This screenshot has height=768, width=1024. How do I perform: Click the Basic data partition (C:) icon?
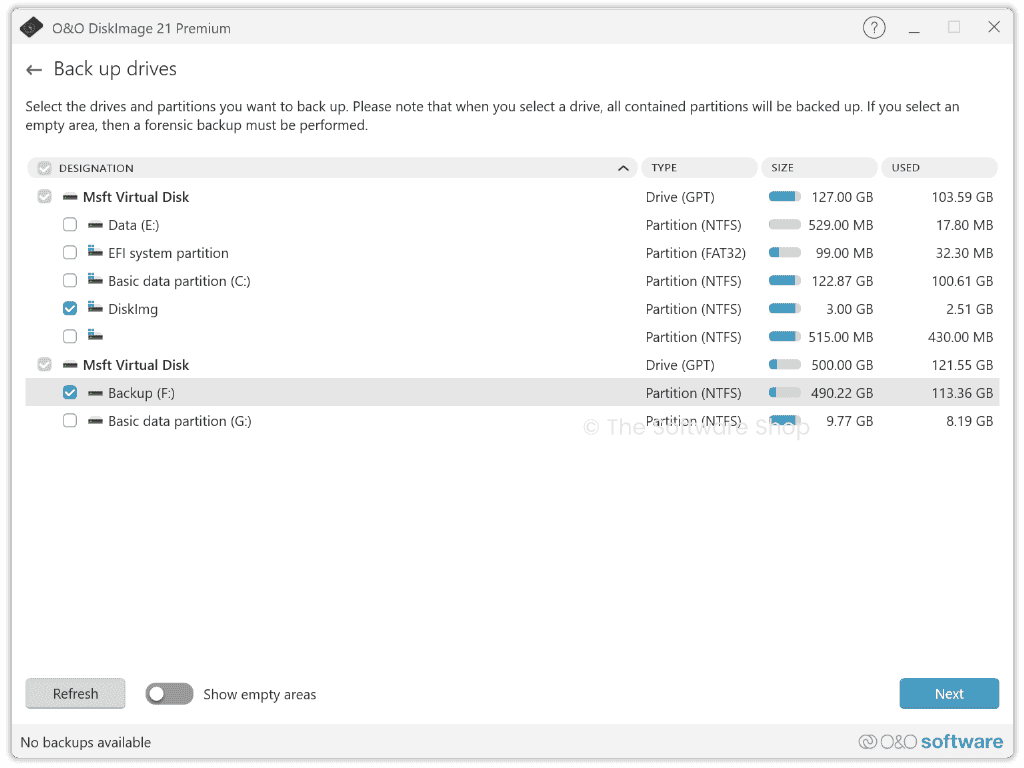(95, 280)
